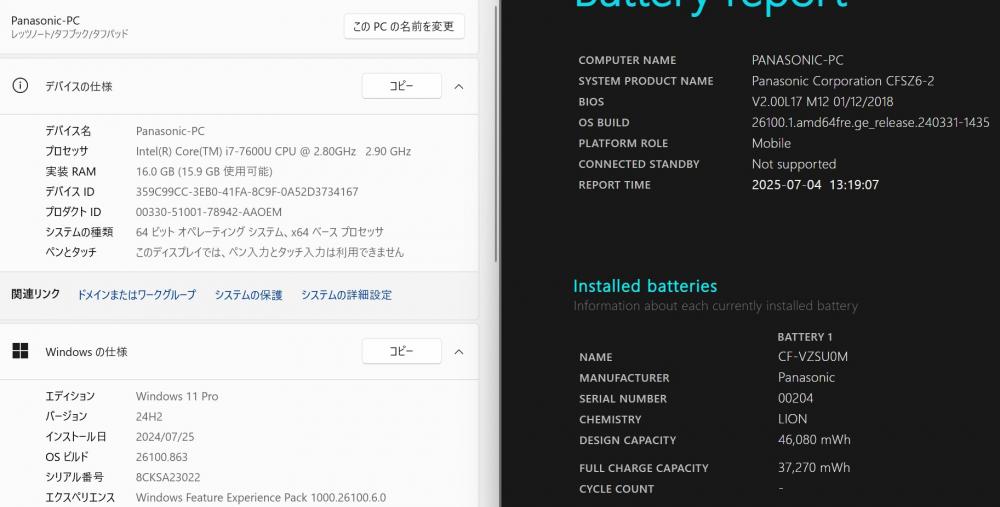Select the ペンとタッチ value text
The height and width of the screenshot is (507, 1000).
pyautogui.click(x=270, y=252)
